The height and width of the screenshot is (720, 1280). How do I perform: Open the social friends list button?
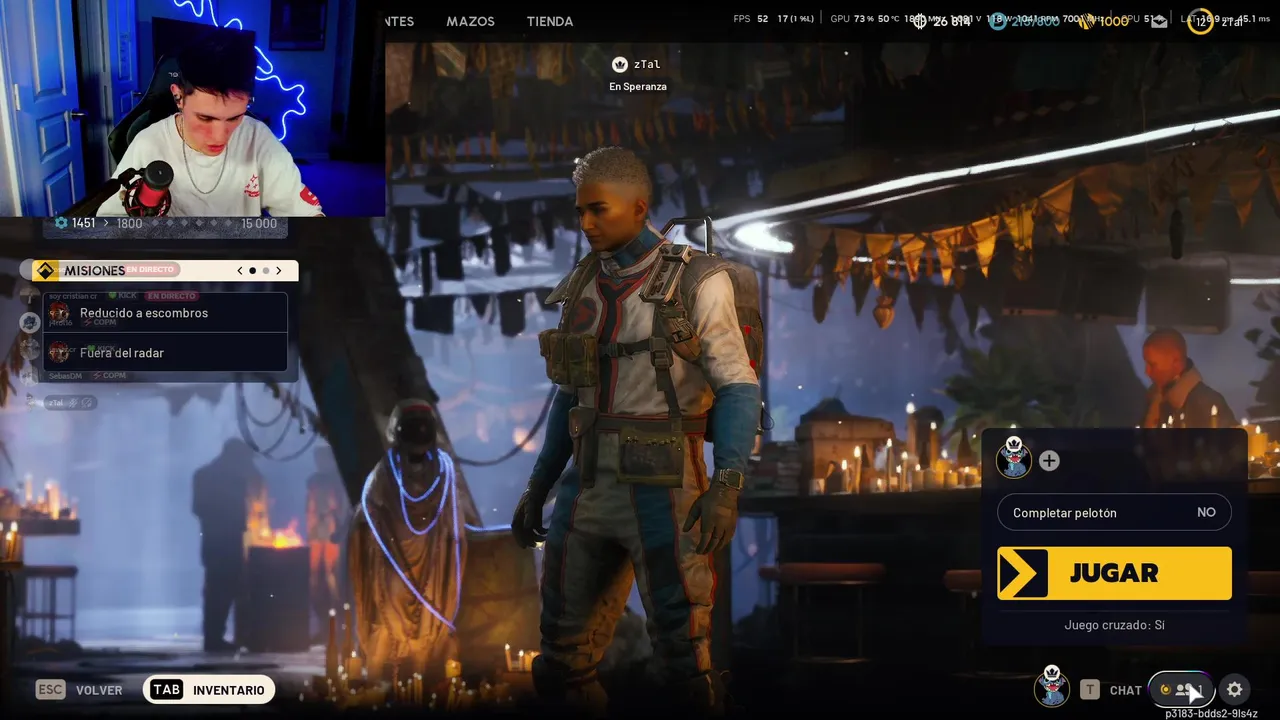(1182, 689)
